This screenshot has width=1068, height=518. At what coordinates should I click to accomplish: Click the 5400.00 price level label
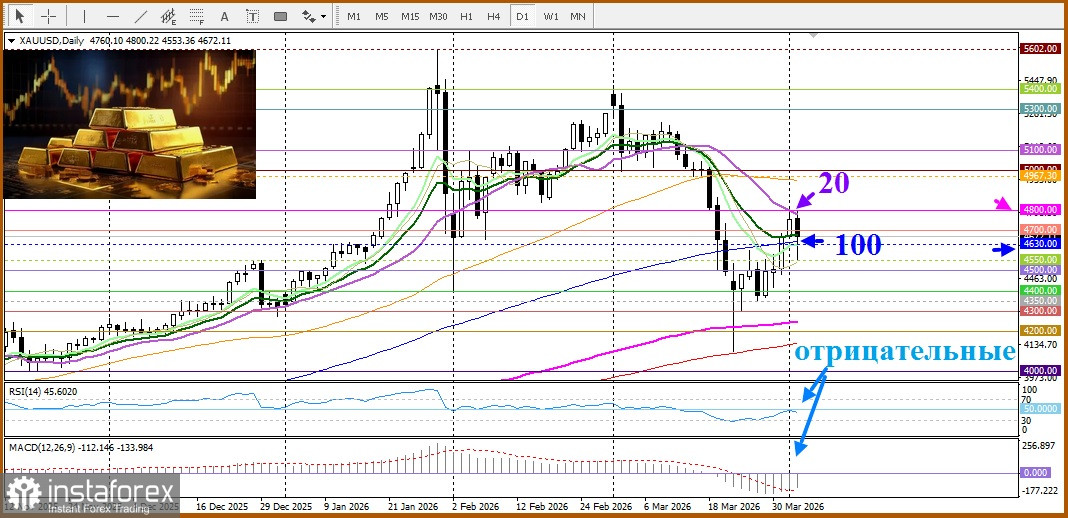[1041, 88]
